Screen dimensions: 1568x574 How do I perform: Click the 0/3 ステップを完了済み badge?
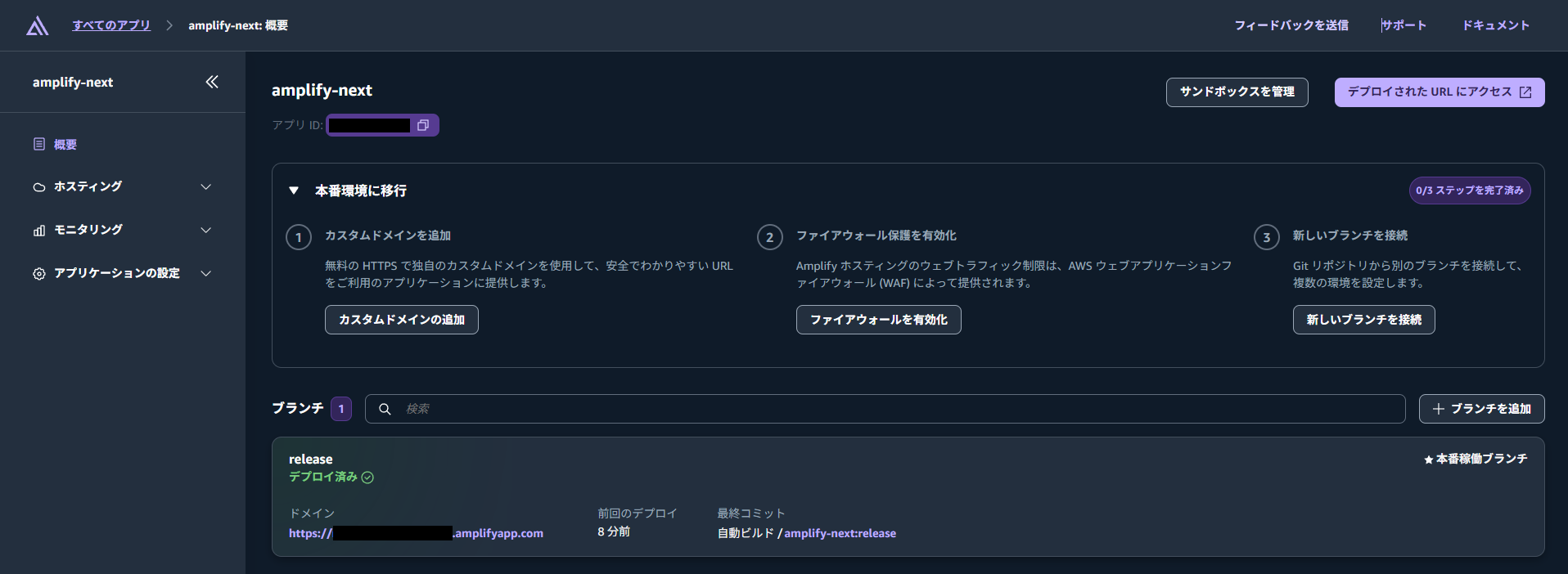coord(1470,191)
